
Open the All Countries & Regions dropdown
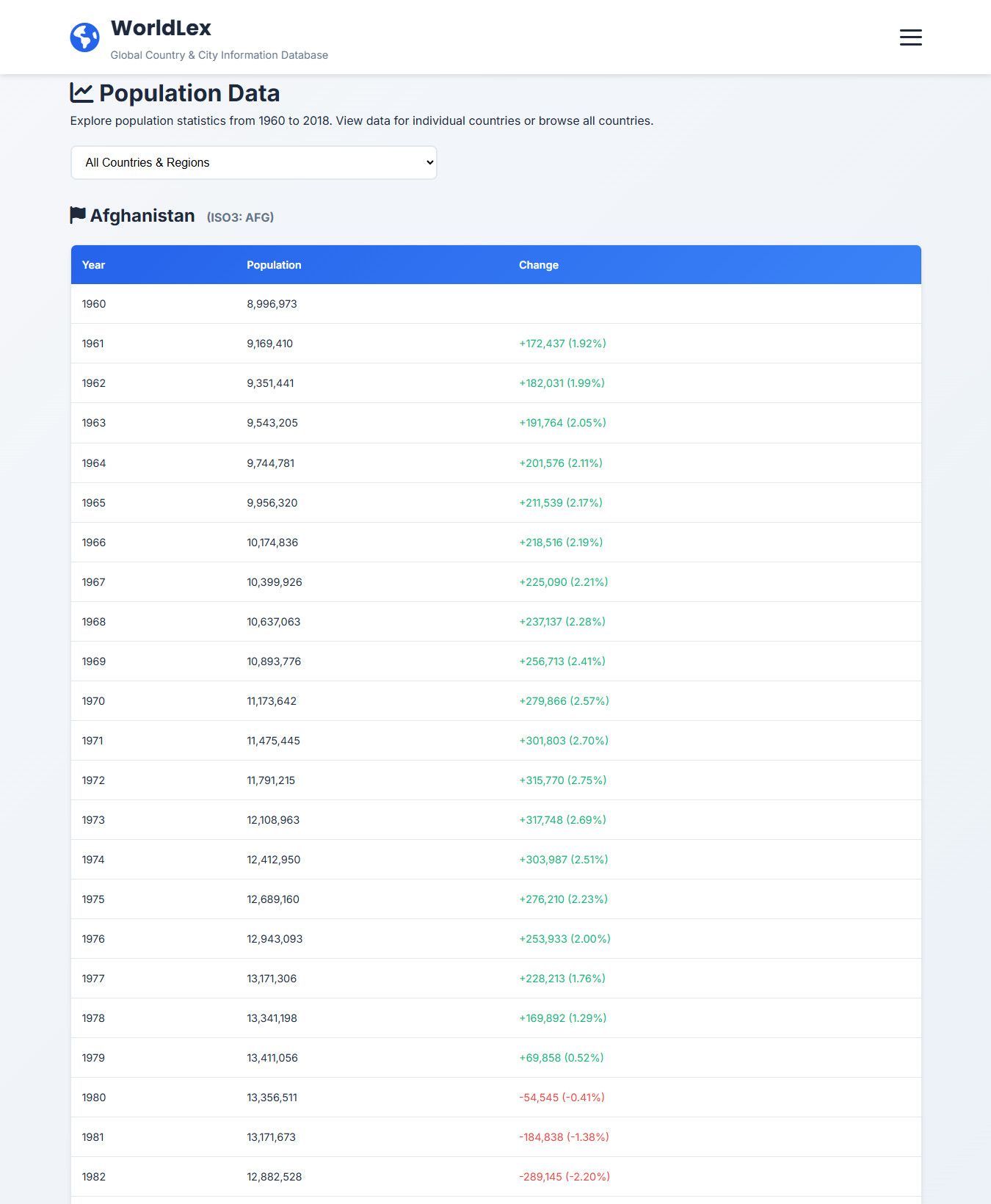pyautogui.click(x=254, y=162)
